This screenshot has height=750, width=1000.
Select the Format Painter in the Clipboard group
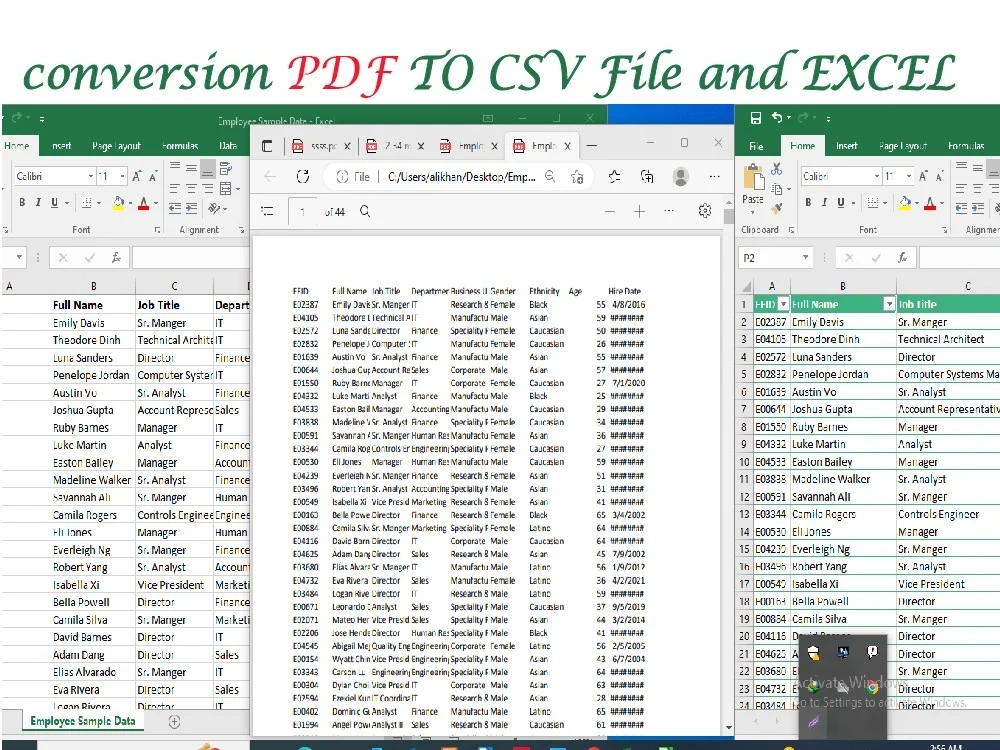click(776, 207)
